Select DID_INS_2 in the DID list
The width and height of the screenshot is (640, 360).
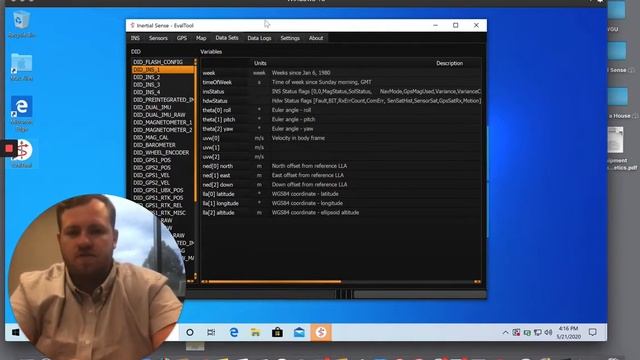pos(162,77)
